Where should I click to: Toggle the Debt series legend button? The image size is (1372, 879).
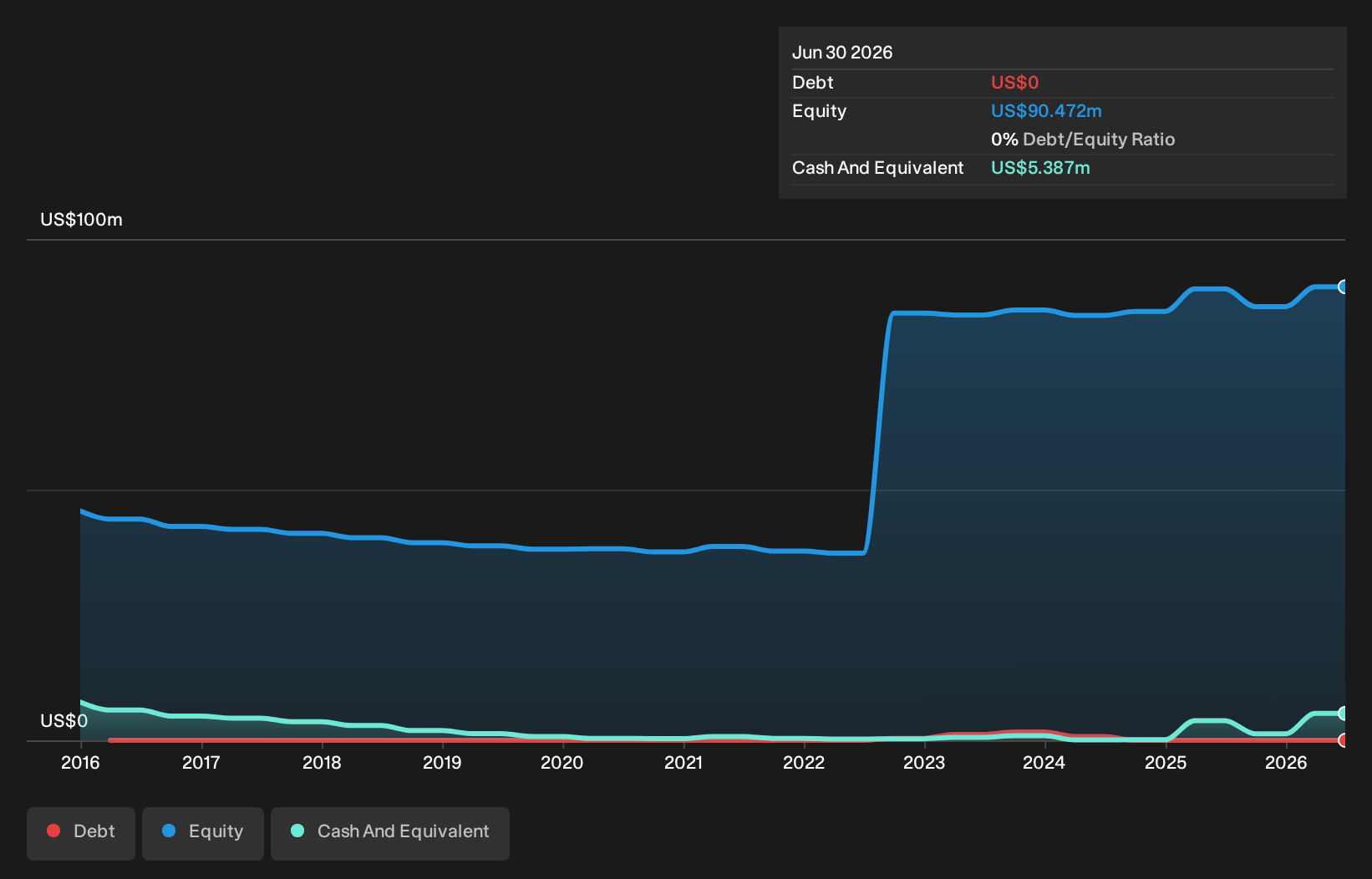pyautogui.click(x=81, y=833)
